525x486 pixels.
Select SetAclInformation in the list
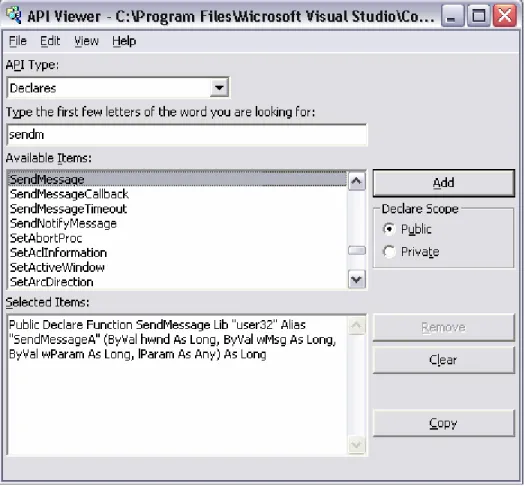click(x=177, y=253)
